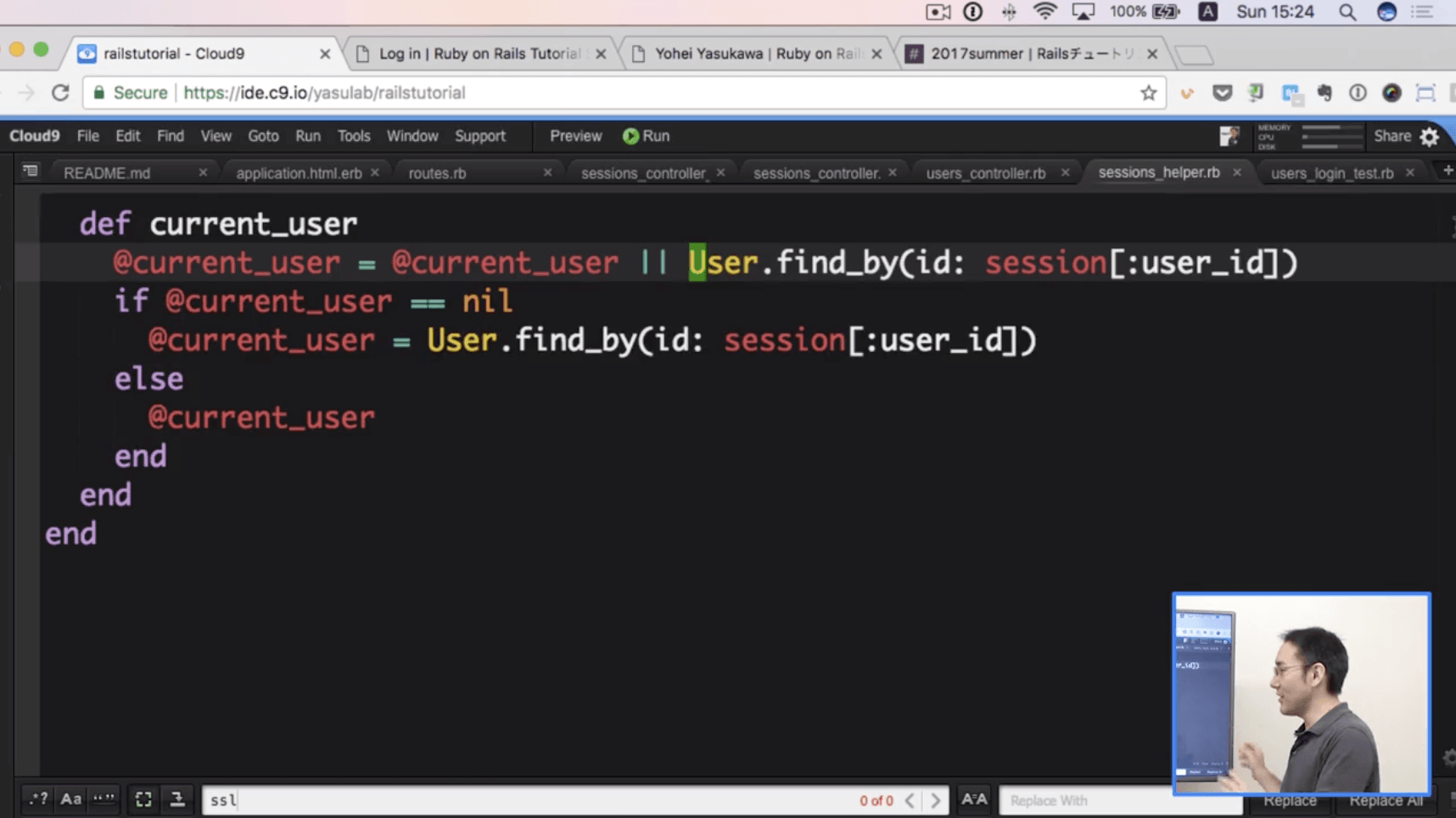Image resolution: width=1456 pixels, height=818 pixels.
Task: Open the Edit menu
Action: [x=128, y=136]
